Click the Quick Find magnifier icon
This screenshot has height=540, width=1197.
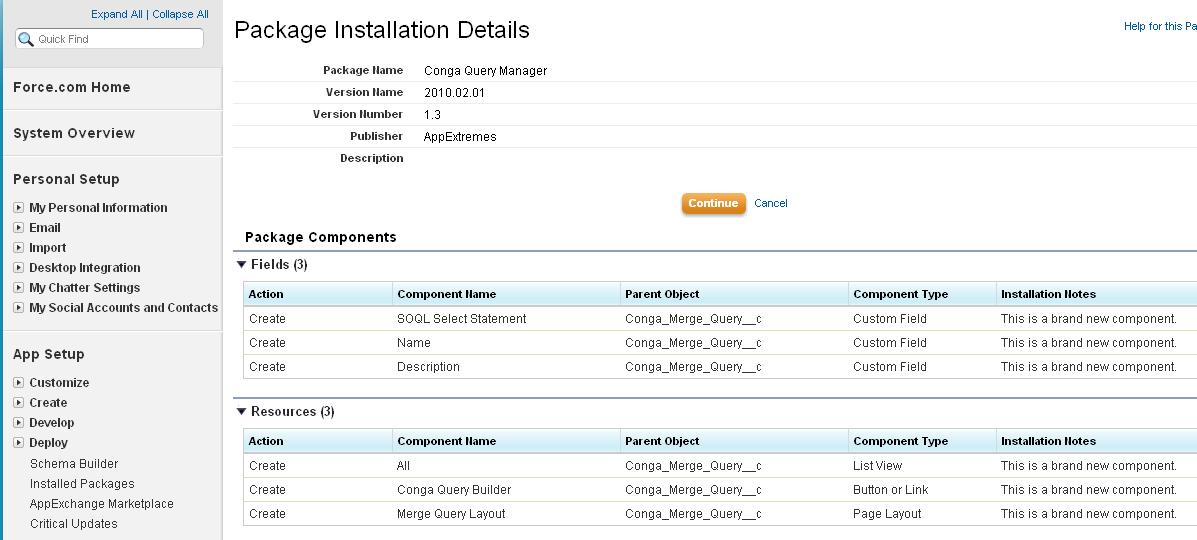click(26, 39)
